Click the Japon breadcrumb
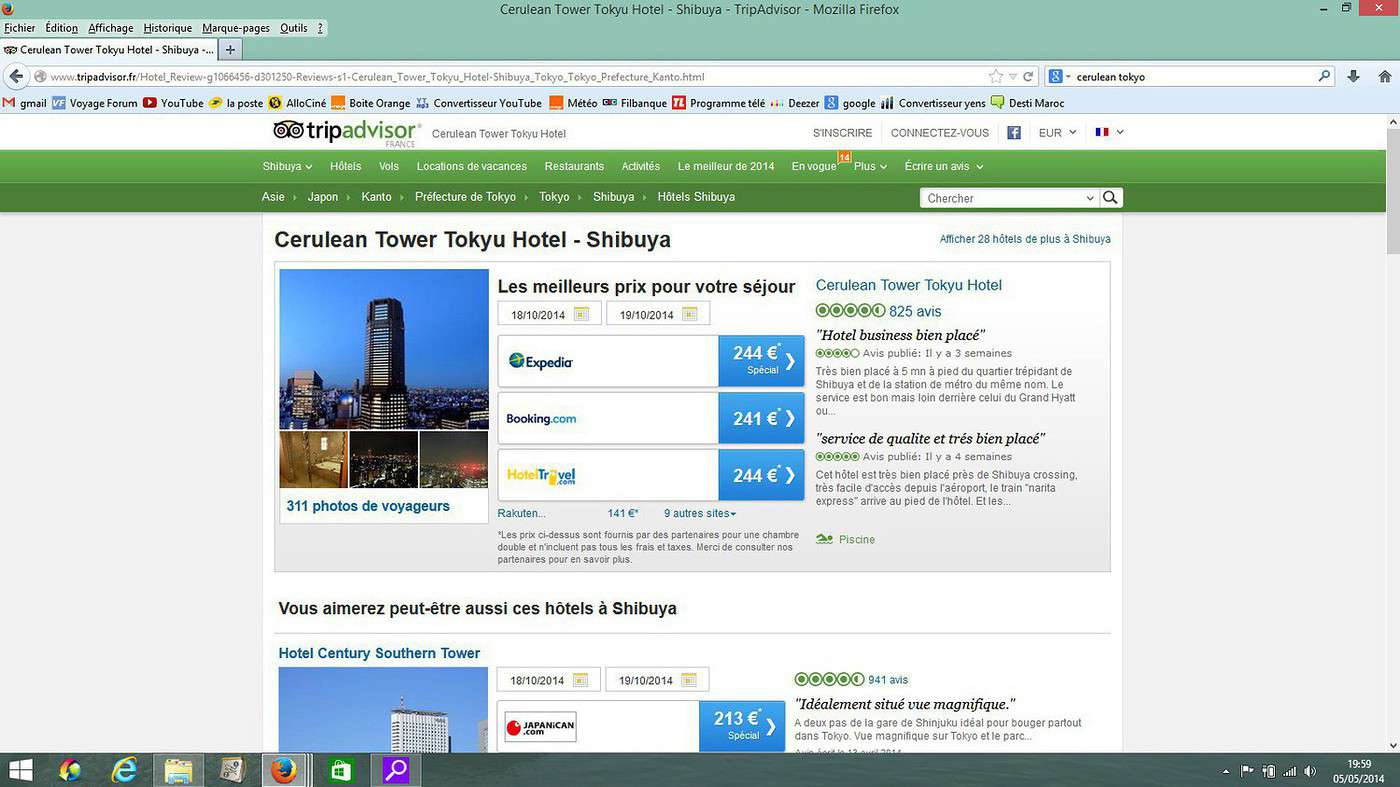The width and height of the screenshot is (1400, 787). point(323,197)
